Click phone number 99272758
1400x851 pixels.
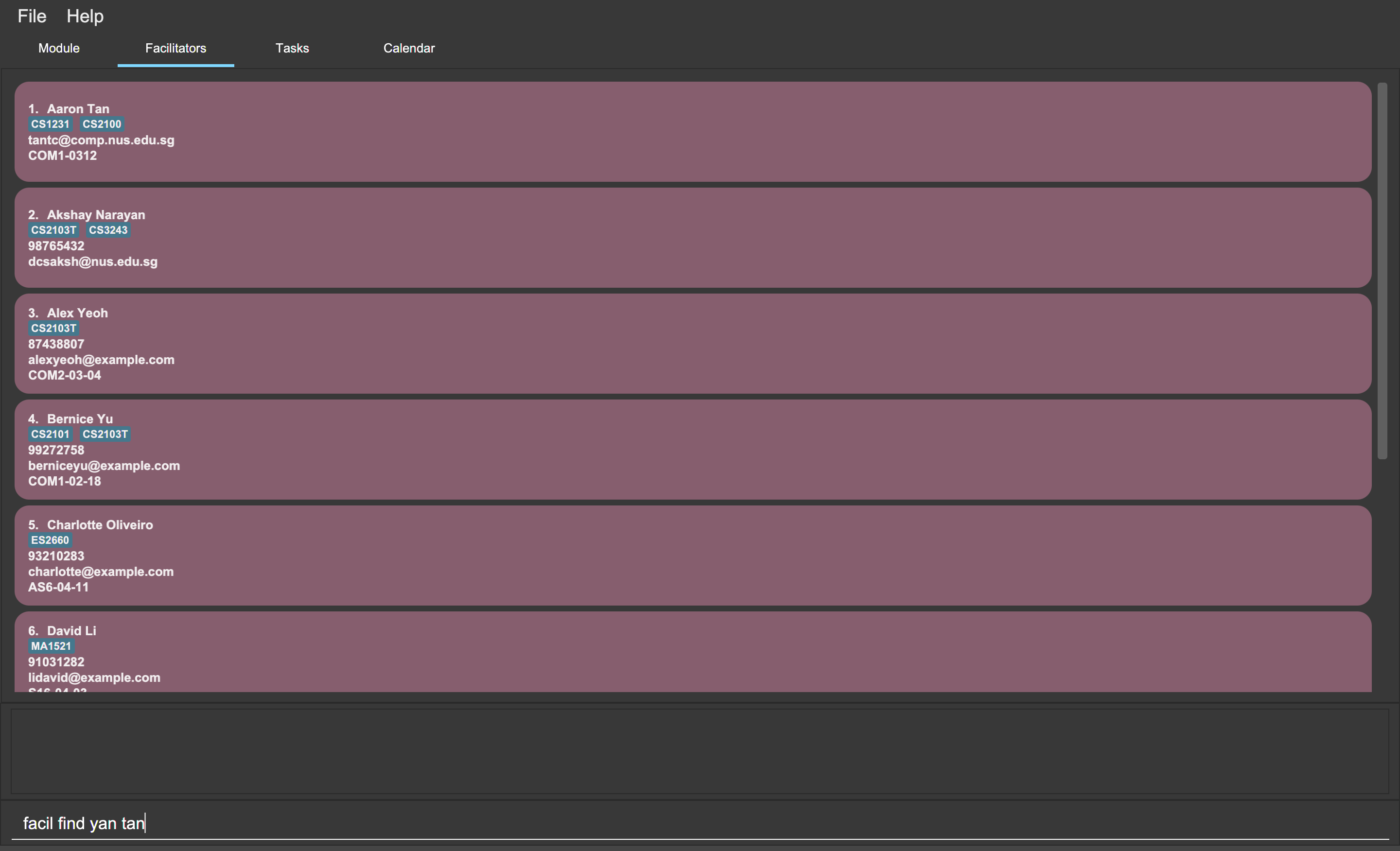(x=56, y=450)
